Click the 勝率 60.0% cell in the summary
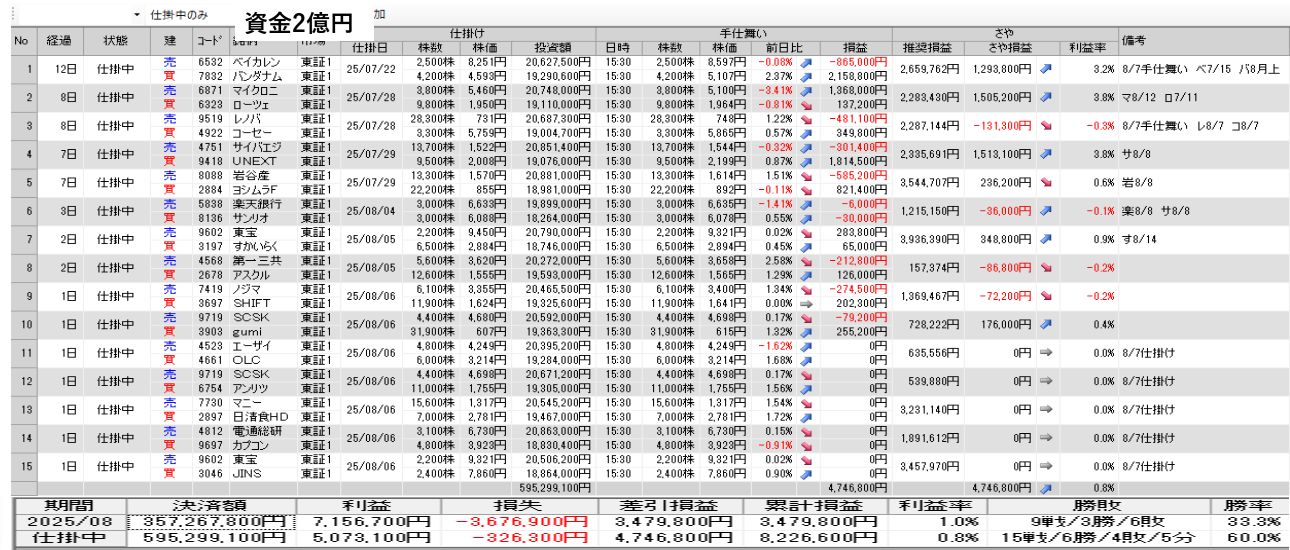Screen dimensions: 1290x550 coord(1250,538)
